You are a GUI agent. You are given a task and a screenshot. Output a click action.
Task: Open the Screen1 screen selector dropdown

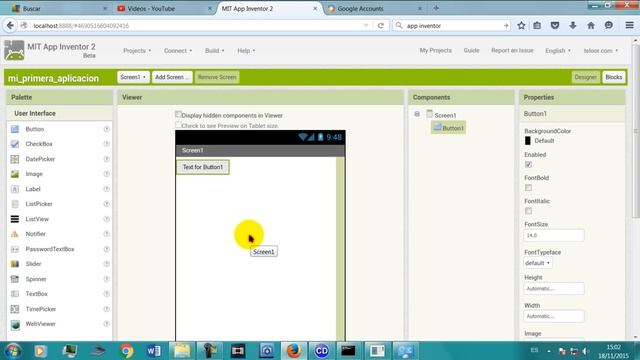click(x=133, y=77)
